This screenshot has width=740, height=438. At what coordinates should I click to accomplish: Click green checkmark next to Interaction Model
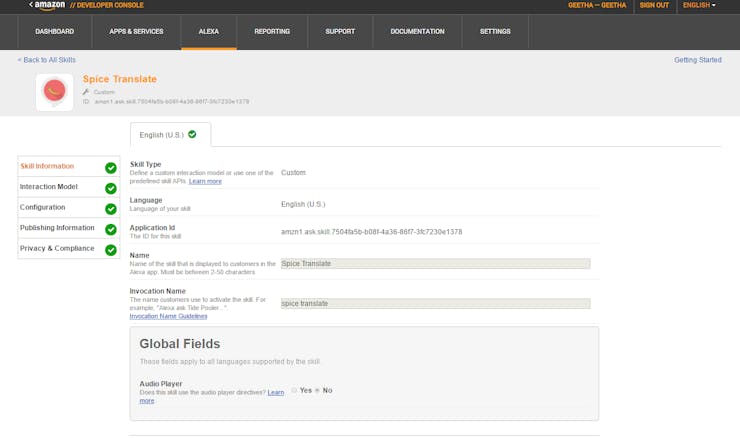(111, 188)
